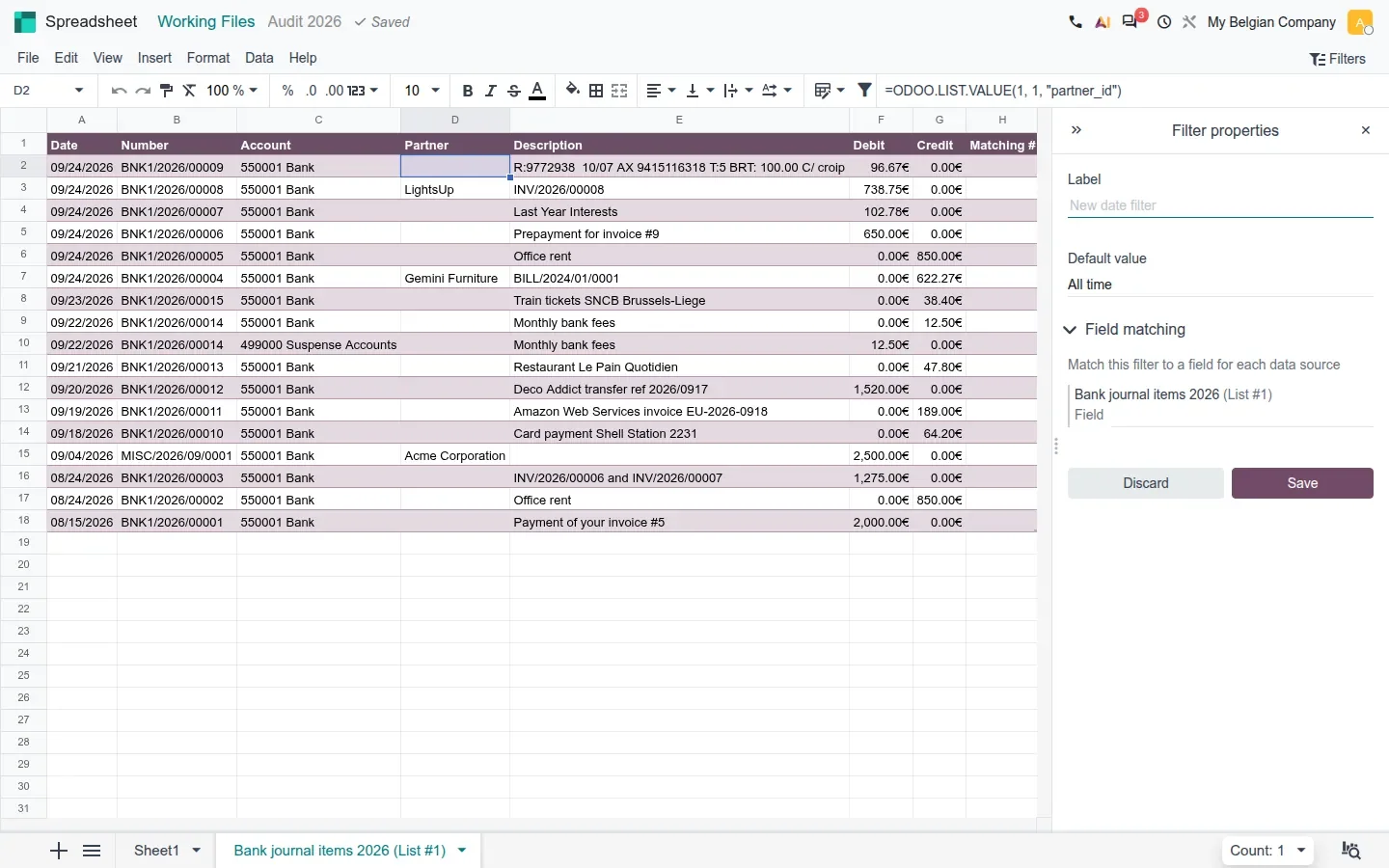The image size is (1389, 868).
Task: Collapse the Field matching section
Action: click(x=1127, y=330)
